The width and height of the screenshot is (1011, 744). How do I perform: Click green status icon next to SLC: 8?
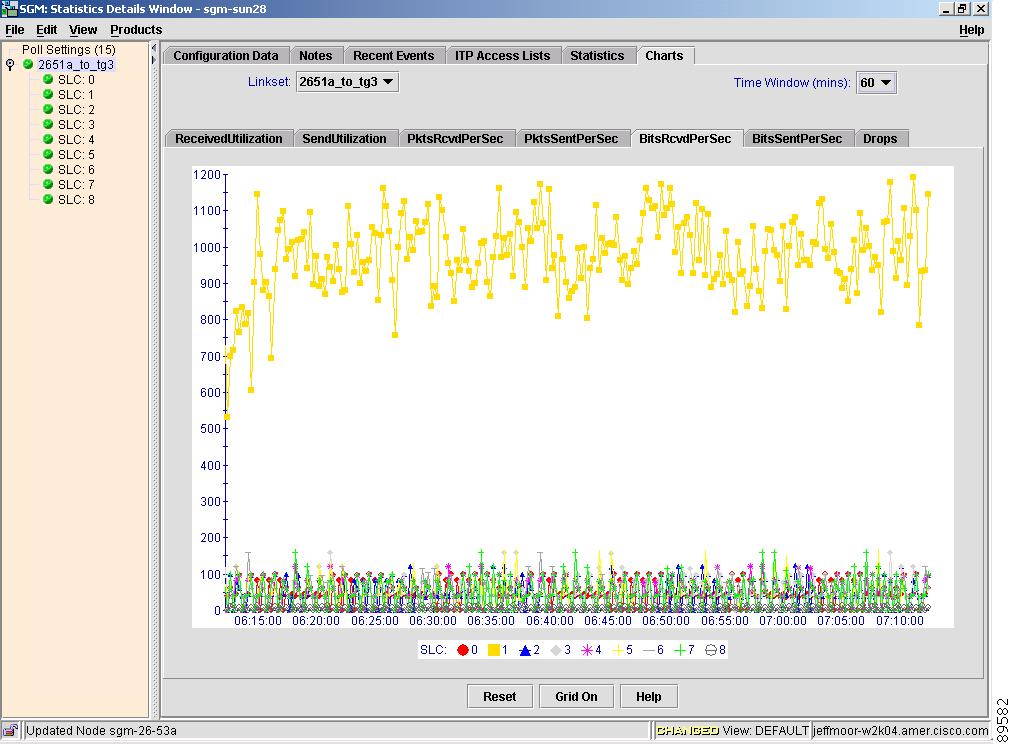47,200
